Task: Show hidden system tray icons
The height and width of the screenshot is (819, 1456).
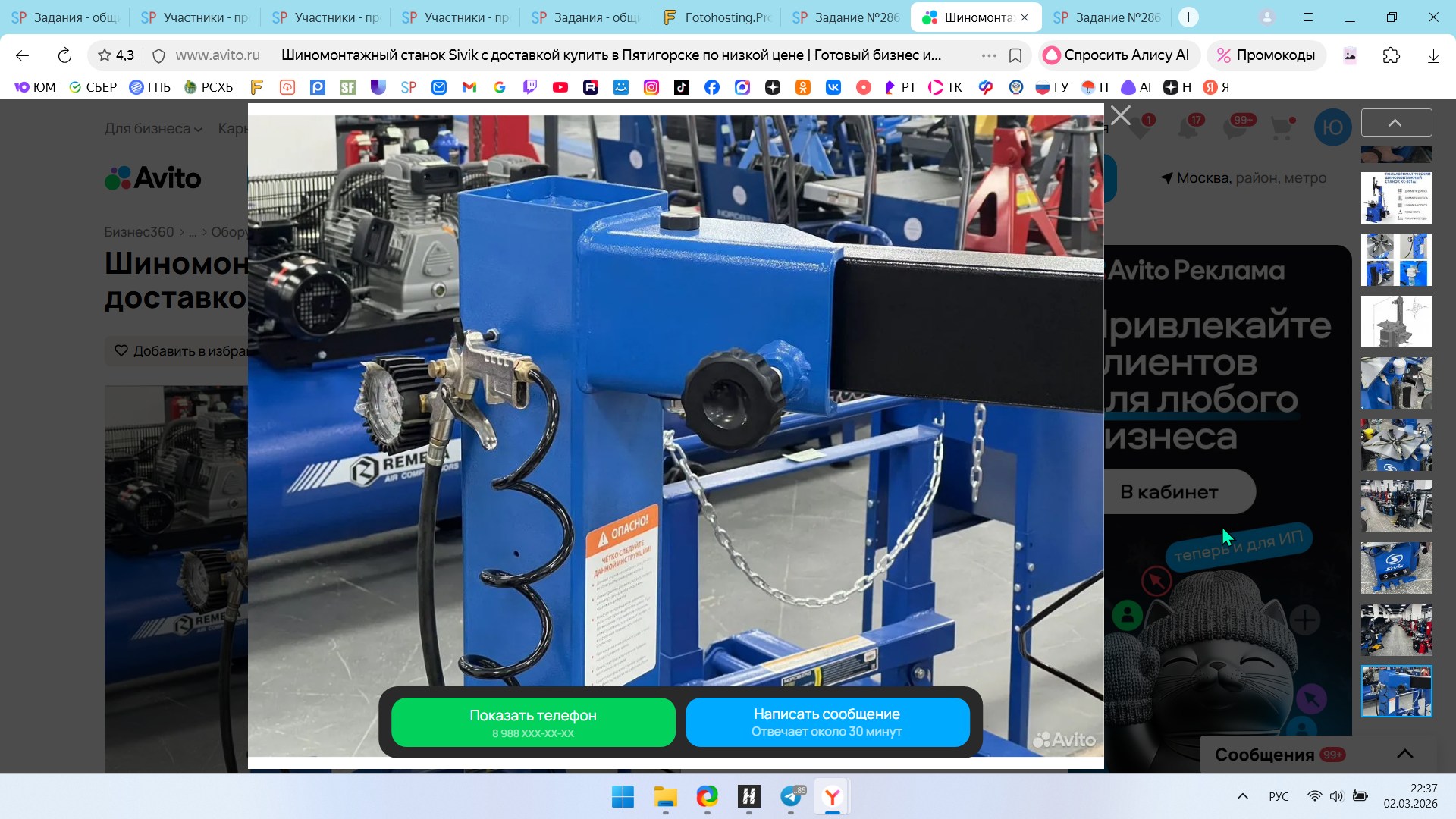Action: coord(1242,796)
